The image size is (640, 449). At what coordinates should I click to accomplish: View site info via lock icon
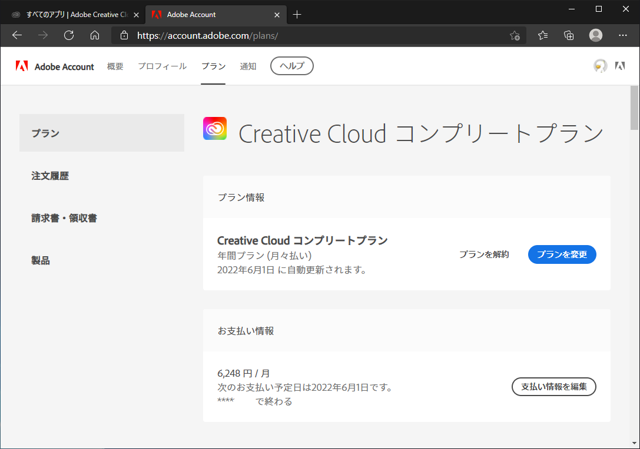124,36
